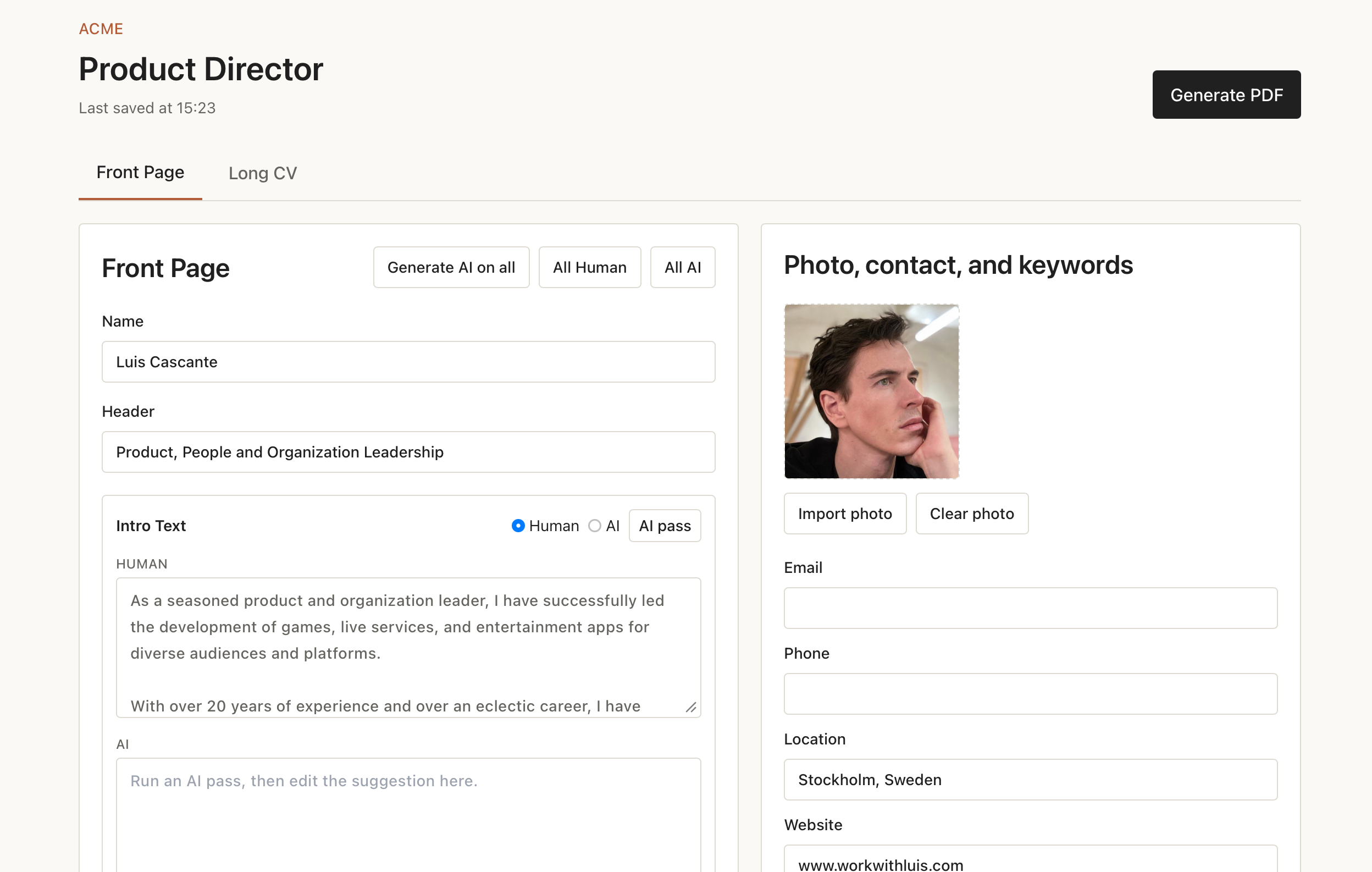Click the Generate PDF button
1372x872 pixels.
pyautogui.click(x=1226, y=95)
